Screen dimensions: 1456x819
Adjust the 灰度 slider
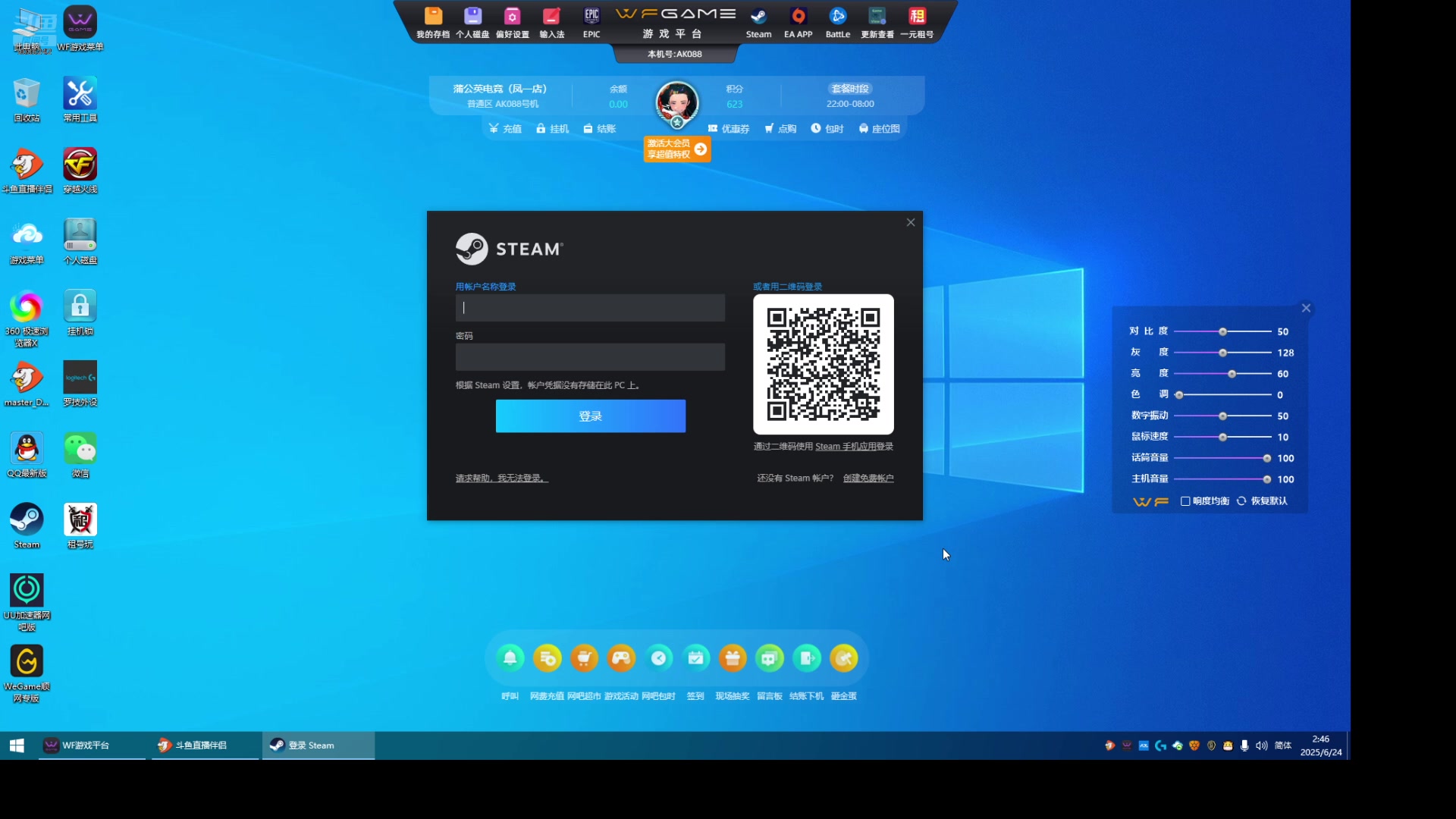click(1222, 353)
